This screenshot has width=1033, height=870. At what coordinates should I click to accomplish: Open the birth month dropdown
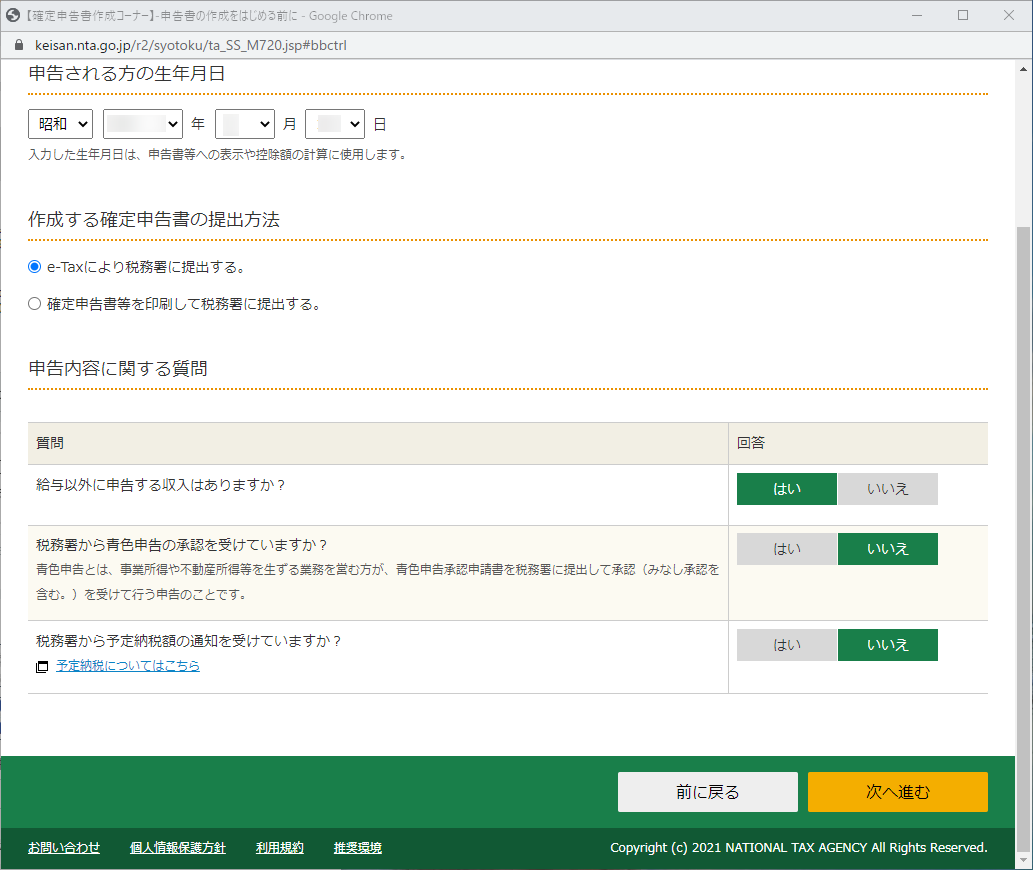pos(245,124)
